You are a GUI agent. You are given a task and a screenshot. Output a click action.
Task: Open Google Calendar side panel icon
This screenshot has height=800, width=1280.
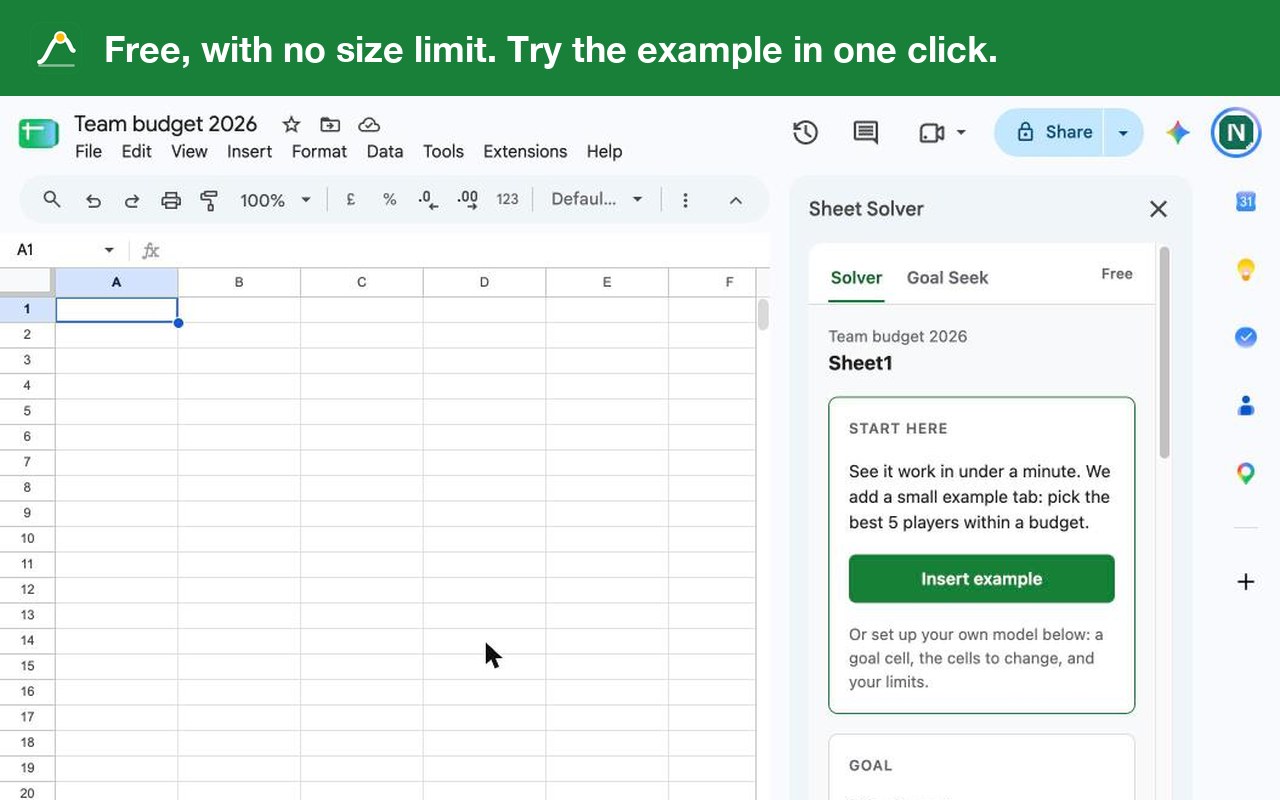(x=1246, y=201)
